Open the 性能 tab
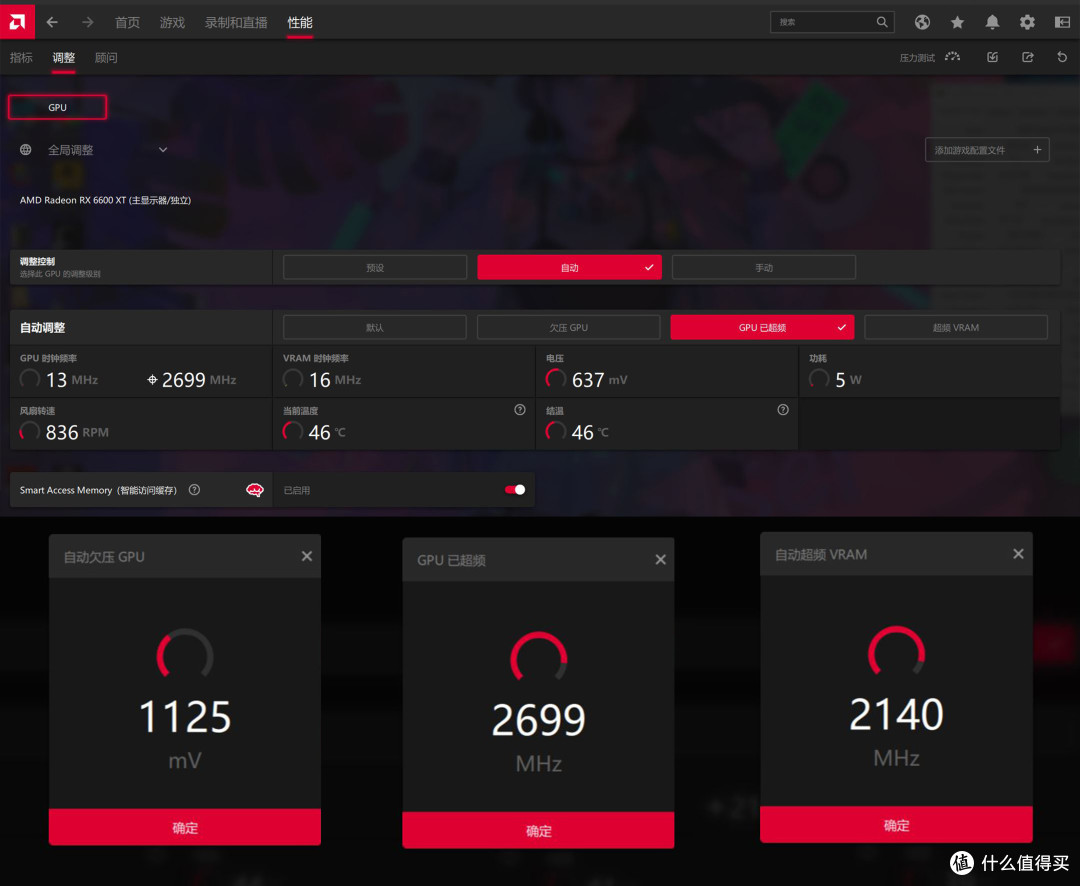Screen dimensions: 1080x886 click(x=300, y=23)
